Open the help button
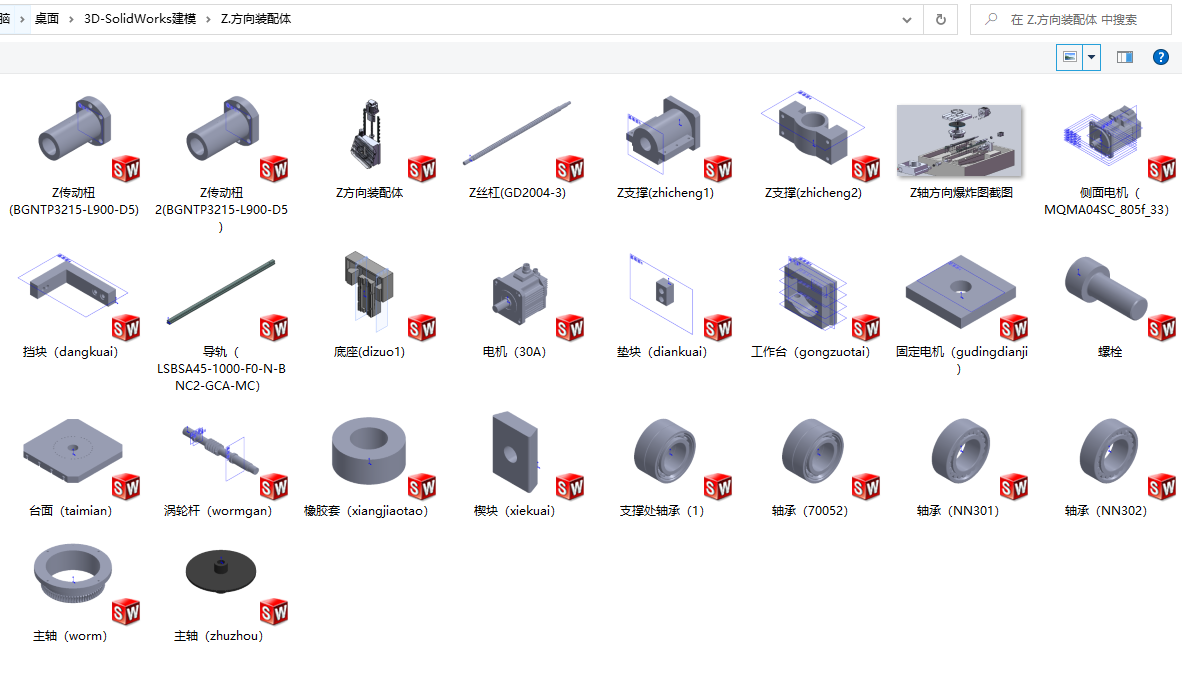 point(1161,57)
